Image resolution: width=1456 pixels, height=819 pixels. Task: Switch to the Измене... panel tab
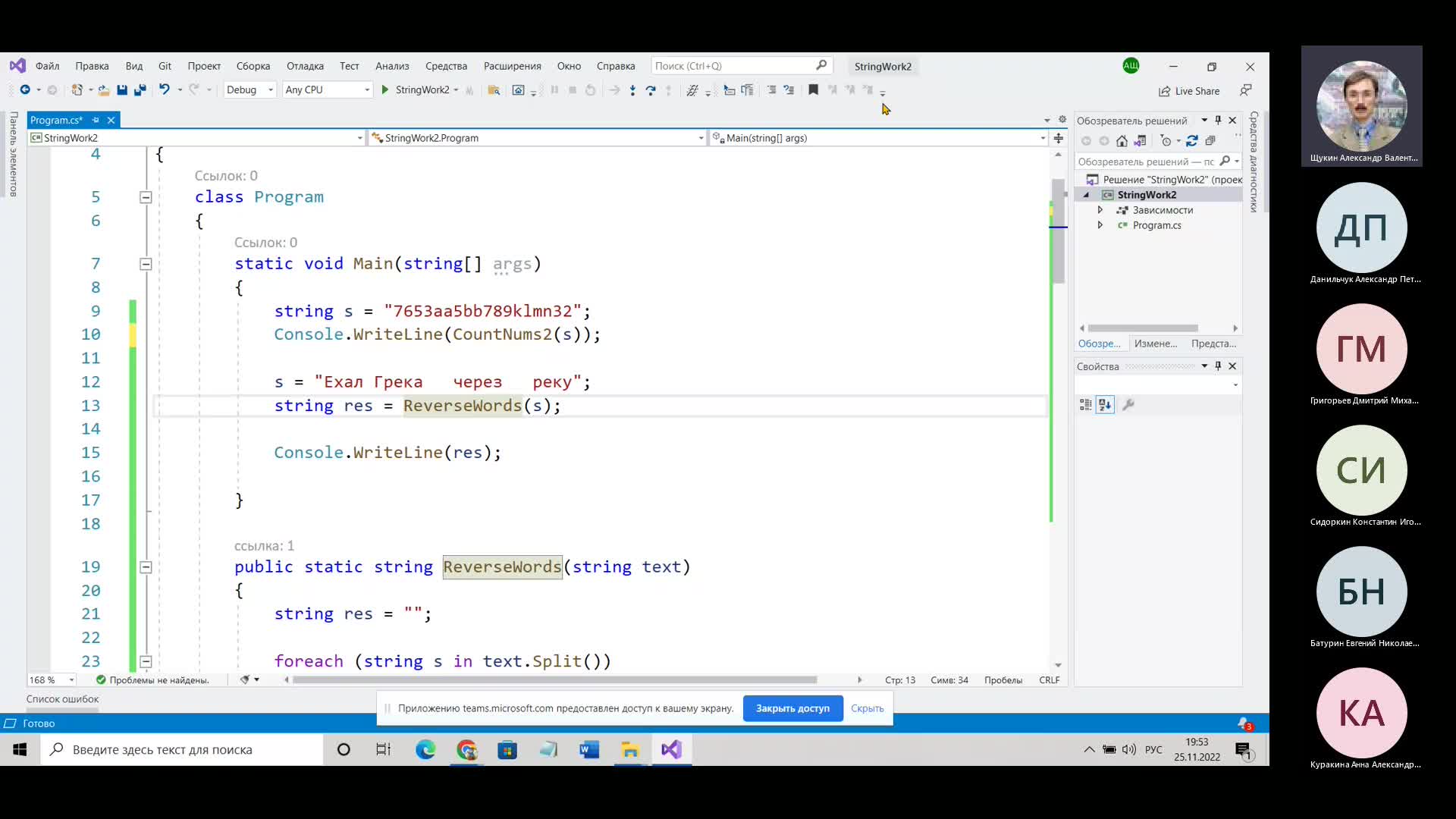pyautogui.click(x=1156, y=344)
